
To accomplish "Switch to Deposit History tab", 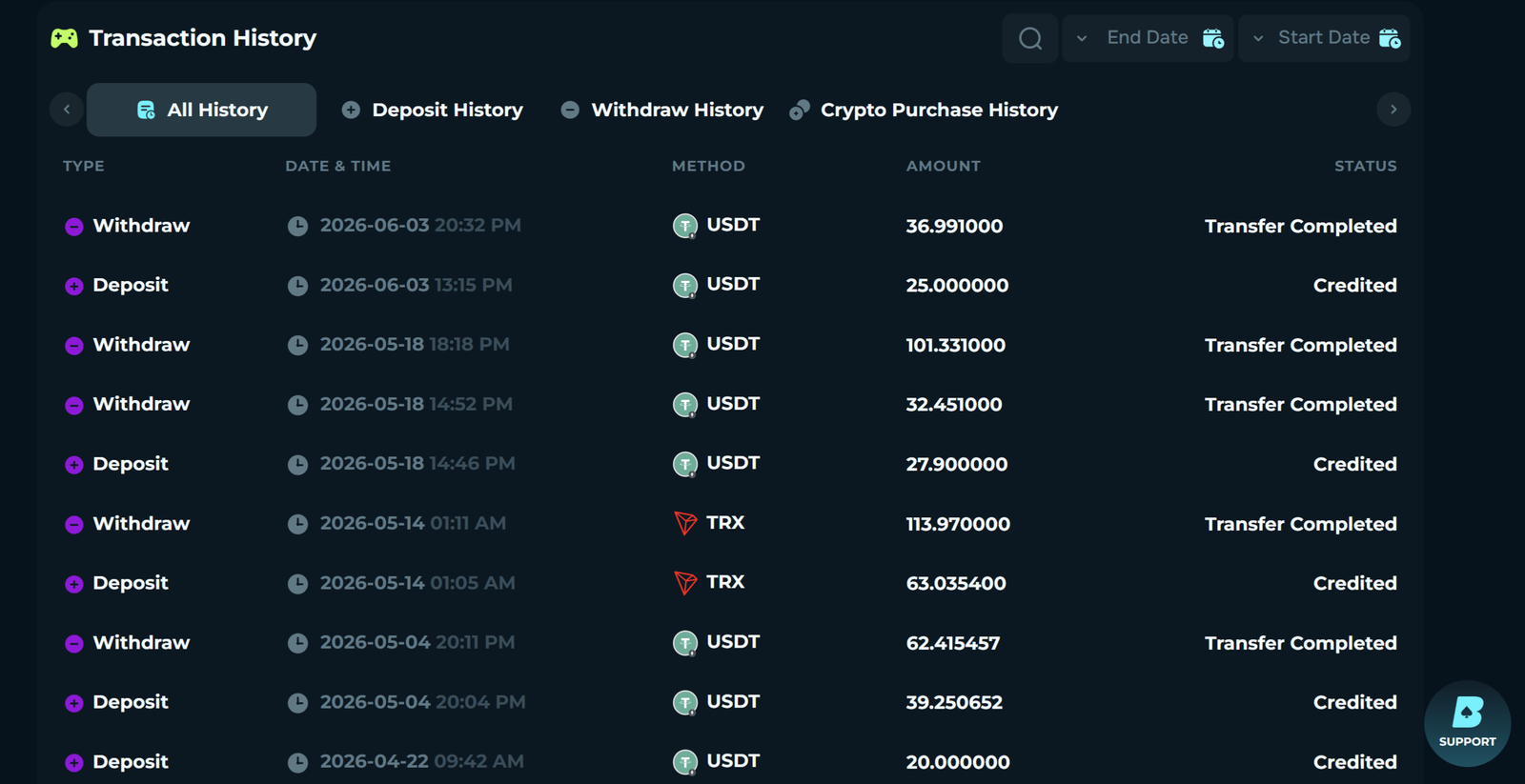I will 433,110.
